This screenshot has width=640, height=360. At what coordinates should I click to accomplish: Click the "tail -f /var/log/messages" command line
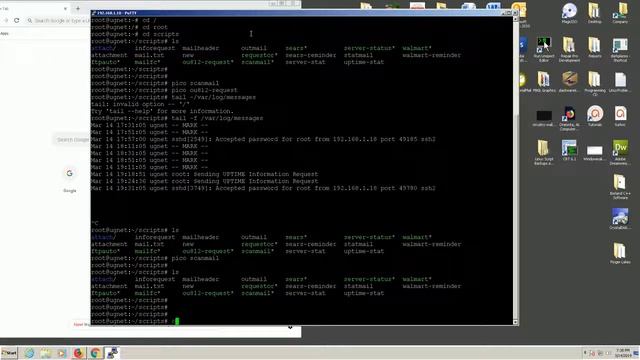[x=177, y=118]
